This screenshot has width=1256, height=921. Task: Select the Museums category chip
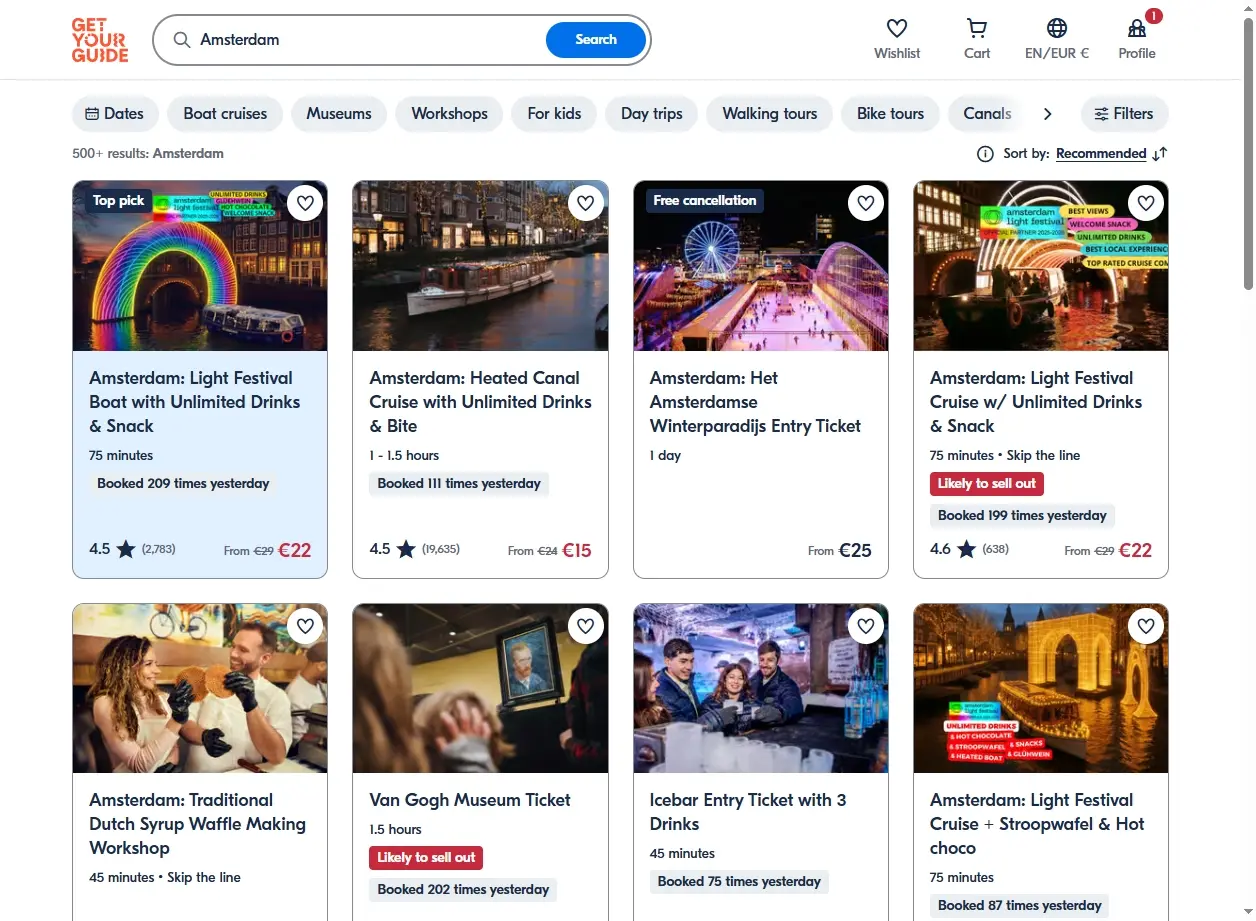tap(339, 114)
